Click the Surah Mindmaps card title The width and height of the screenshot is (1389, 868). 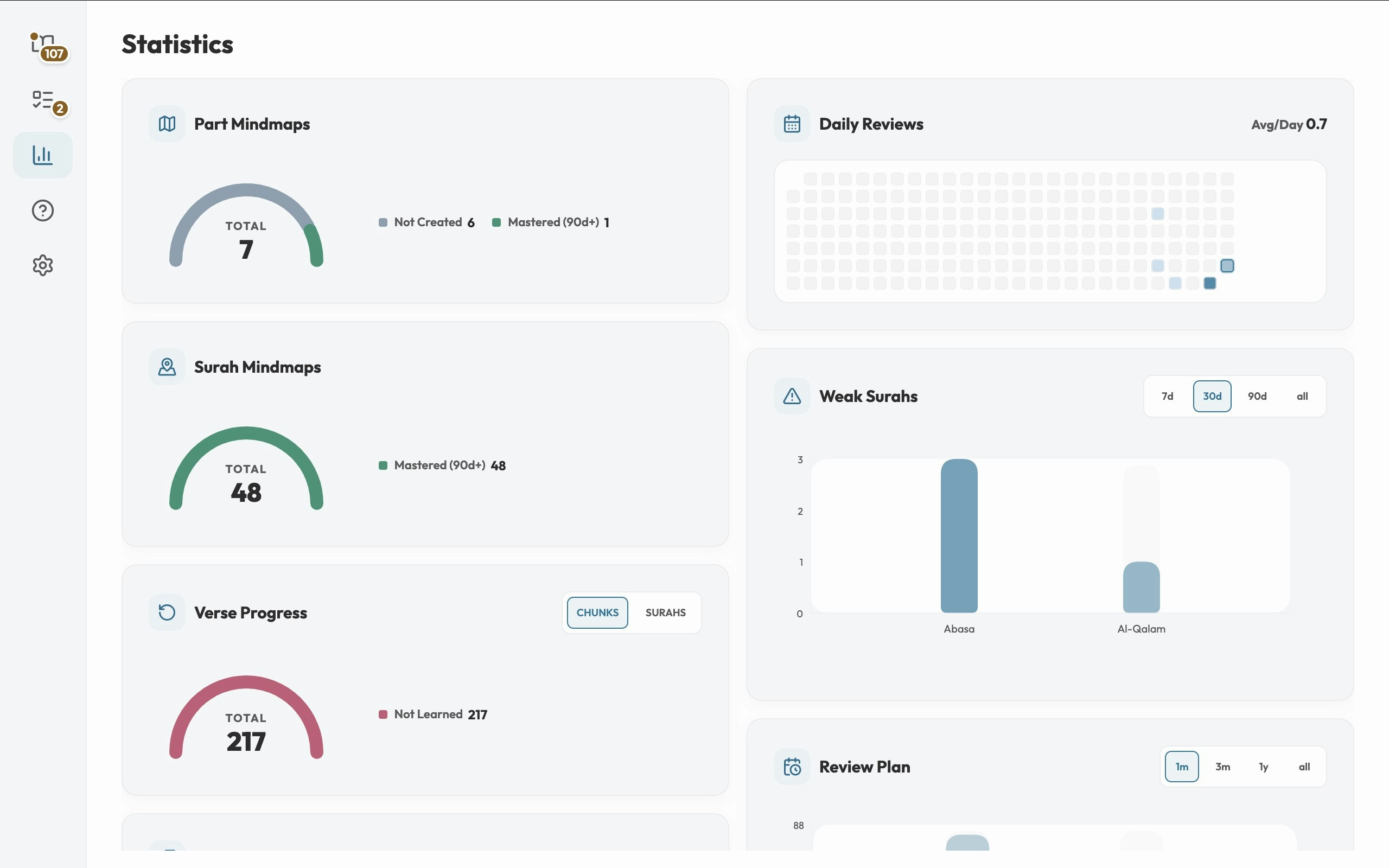[258, 367]
